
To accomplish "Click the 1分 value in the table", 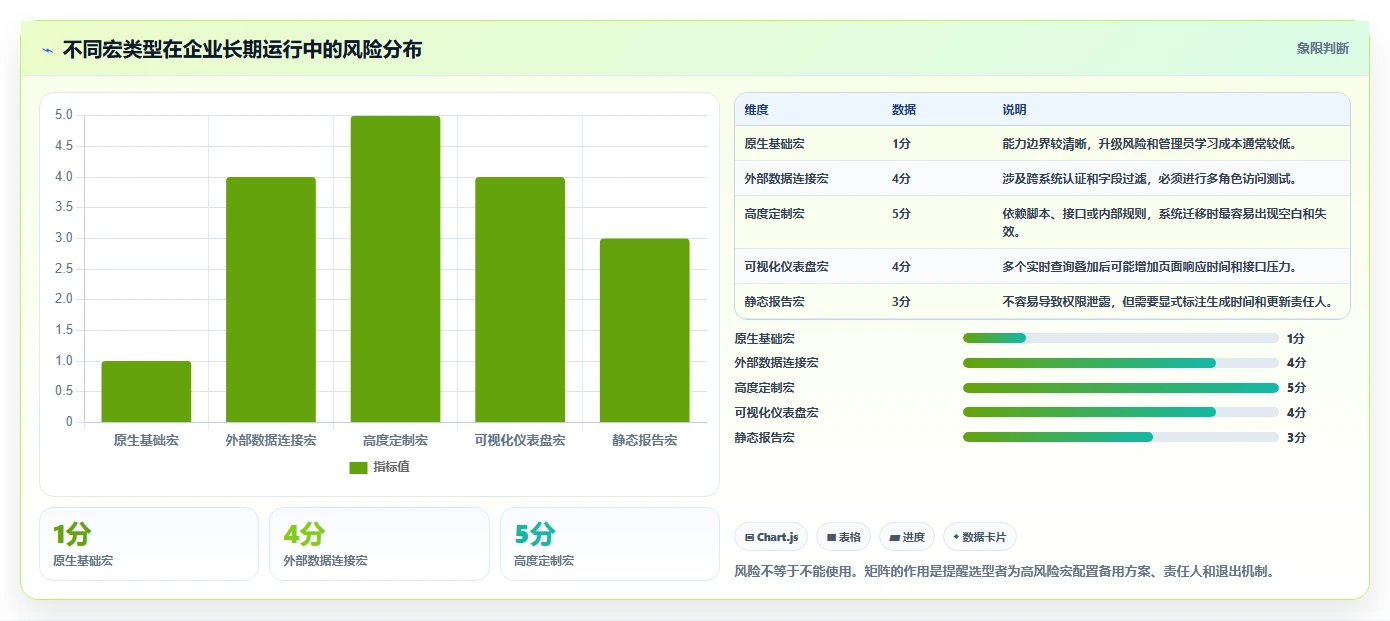I will click(x=902, y=144).
